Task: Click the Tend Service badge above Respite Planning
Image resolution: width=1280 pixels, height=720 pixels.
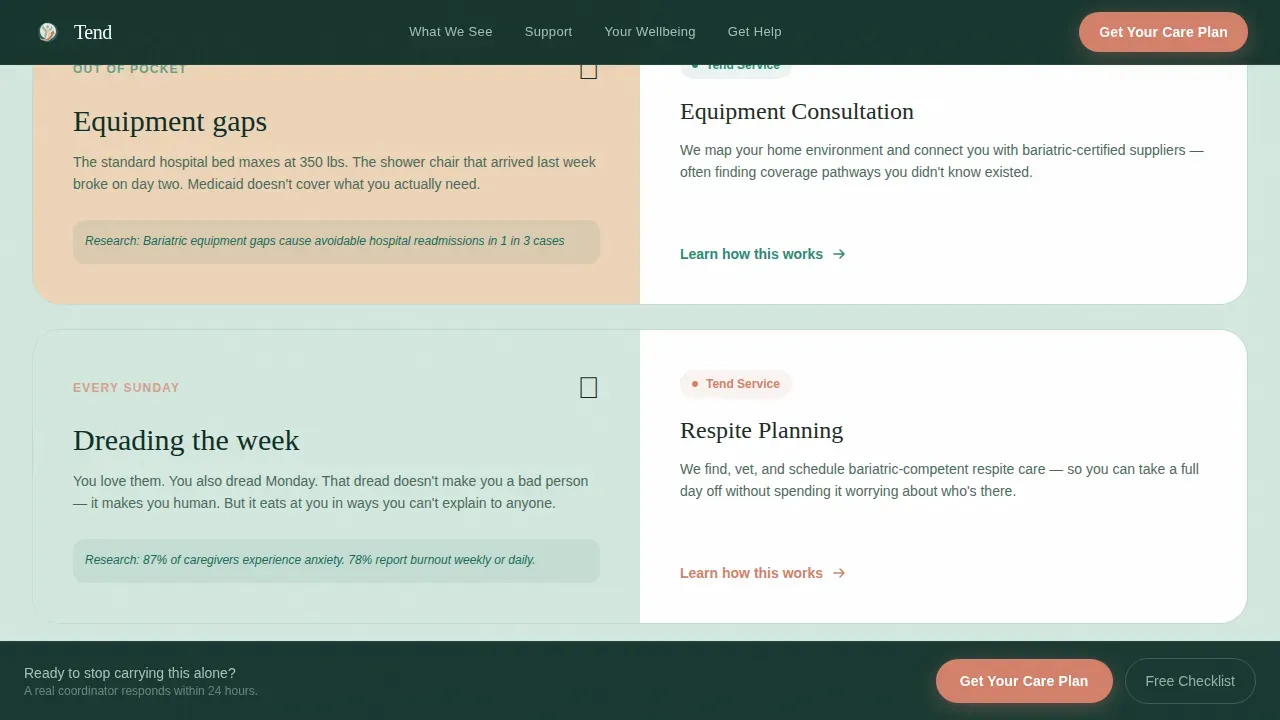Action: tap(736, 384)
